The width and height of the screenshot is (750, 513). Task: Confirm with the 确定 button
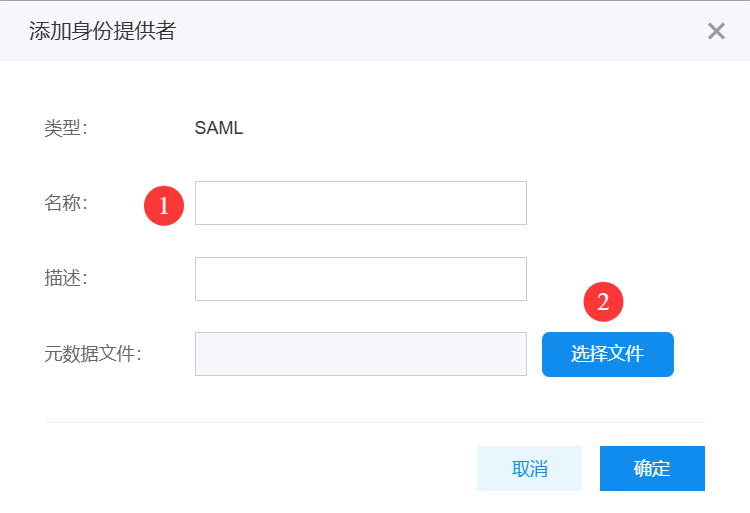(652, 468)
